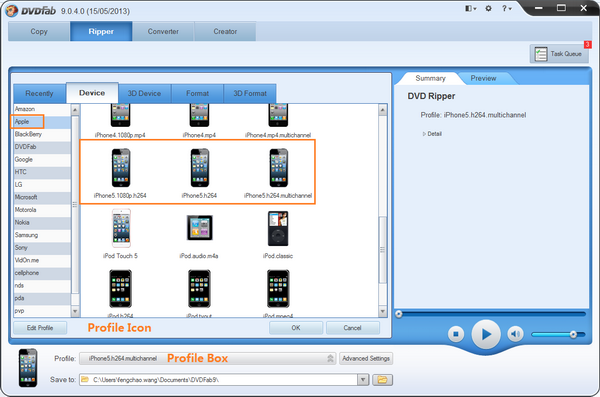Select Google in the device list

42,160
